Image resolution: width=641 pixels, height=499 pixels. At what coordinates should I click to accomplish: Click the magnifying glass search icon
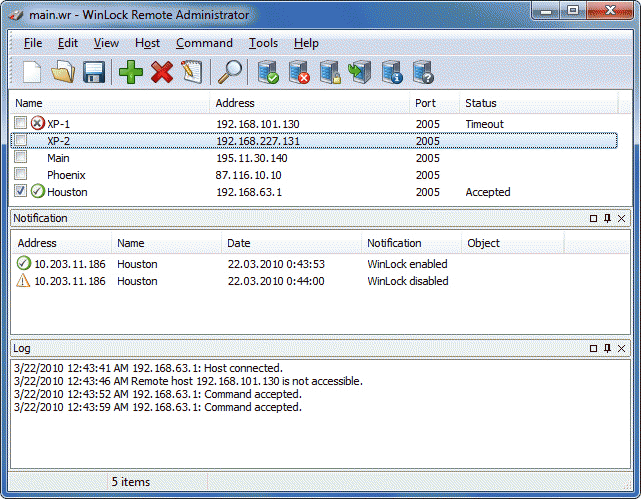pyautogui.click(x=230, y=72)
